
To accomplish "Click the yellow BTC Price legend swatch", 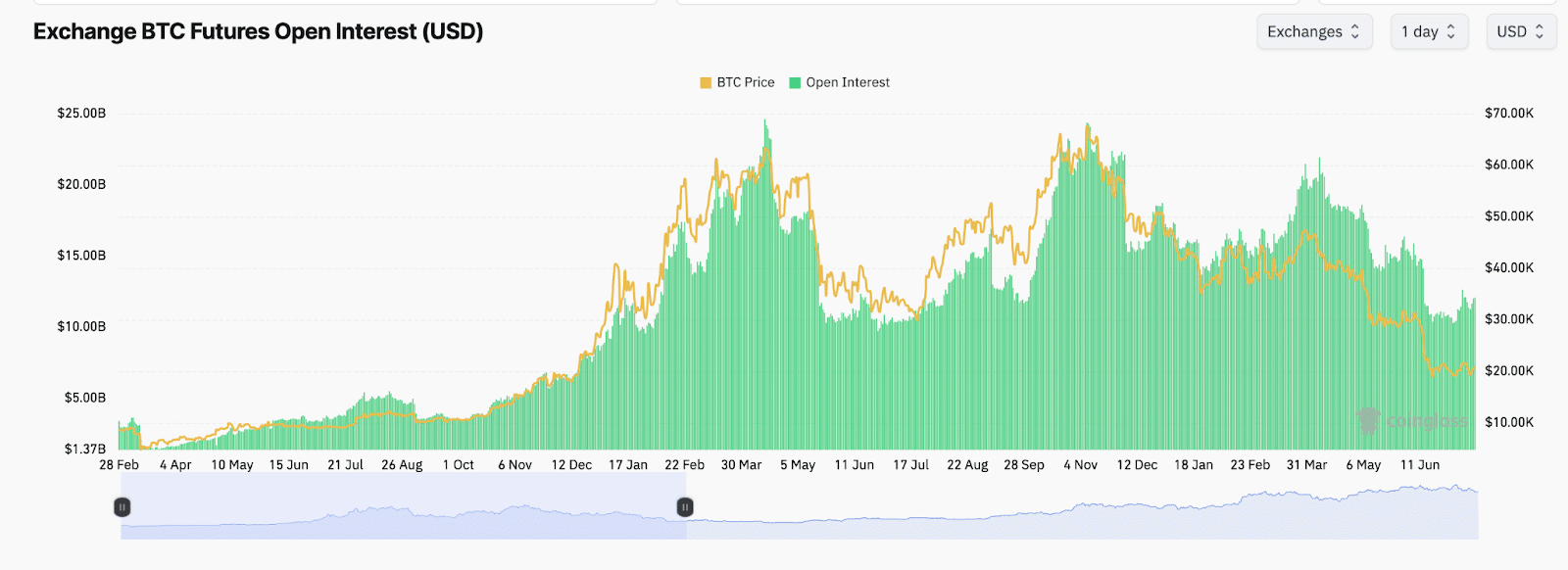I will [706, 83].
